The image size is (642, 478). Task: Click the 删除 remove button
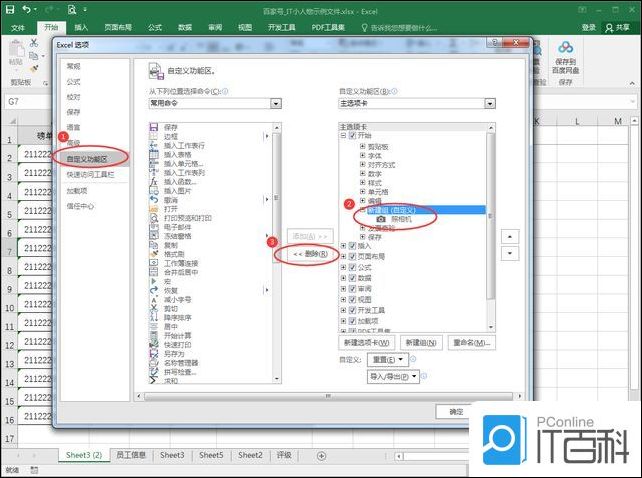310,254
